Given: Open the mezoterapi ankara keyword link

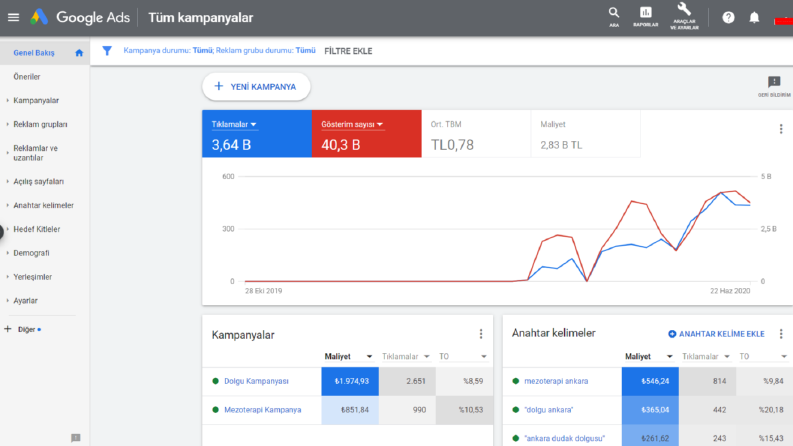Looking at the screenshot, I should (x=556, y=381).
